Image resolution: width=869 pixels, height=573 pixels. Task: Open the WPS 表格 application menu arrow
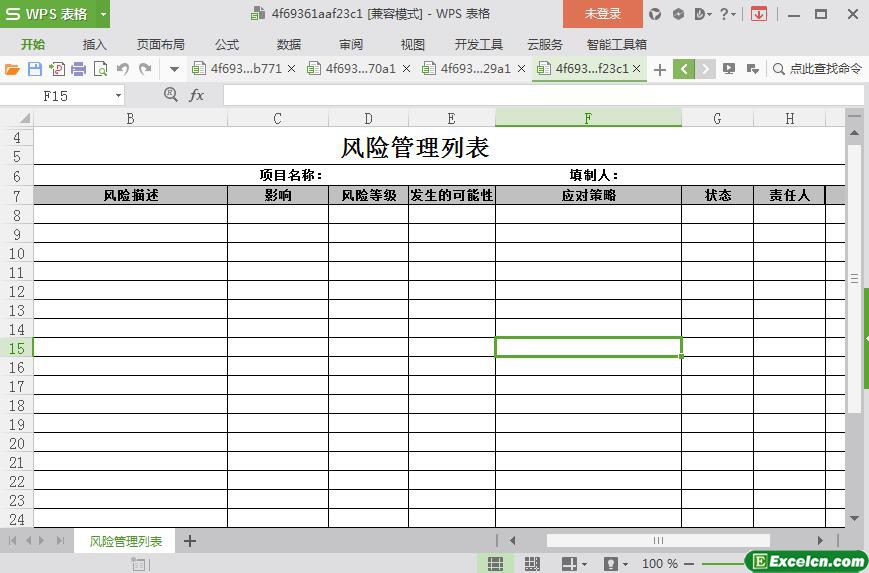tap(103, 14)
